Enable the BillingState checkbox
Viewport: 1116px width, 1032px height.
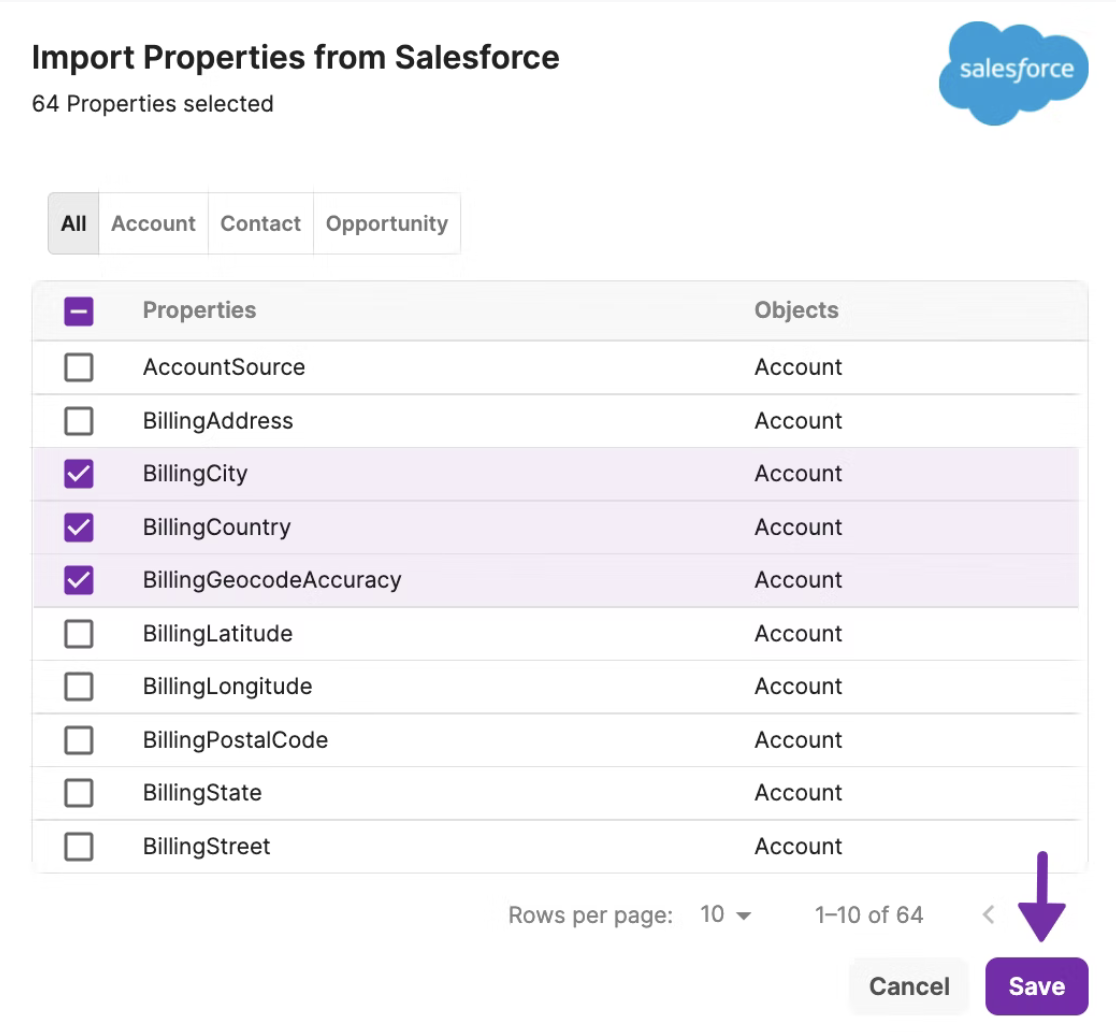(78, 793)
